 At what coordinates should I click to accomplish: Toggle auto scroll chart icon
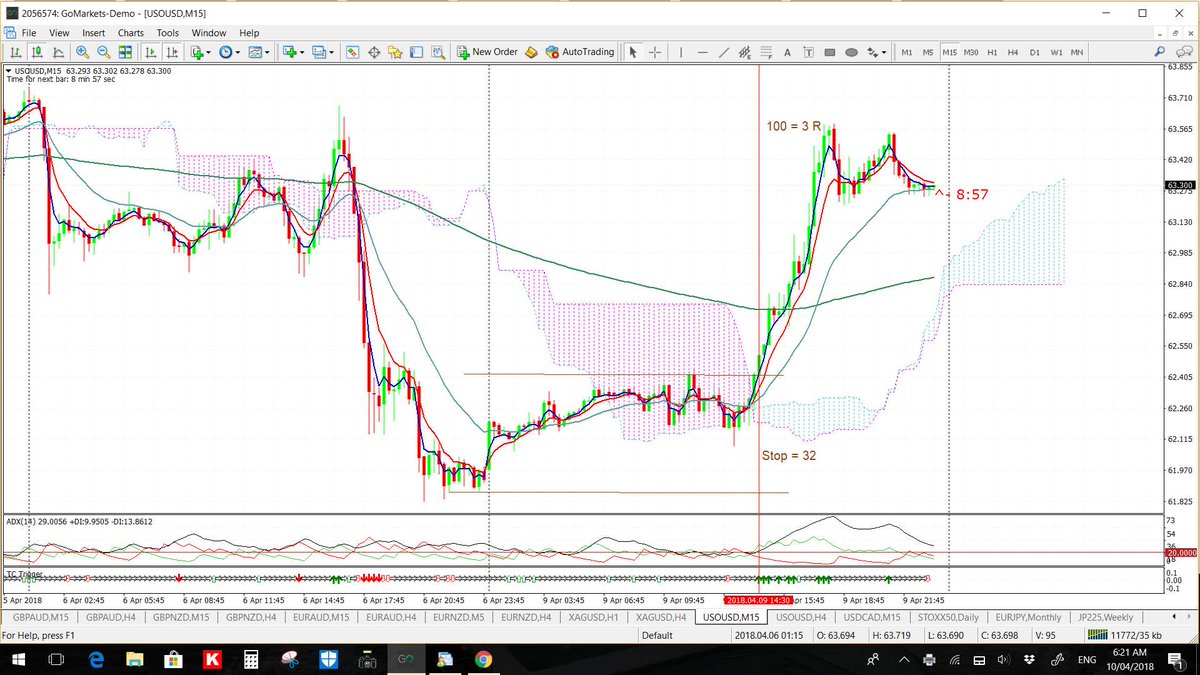[x=150, y=51]
